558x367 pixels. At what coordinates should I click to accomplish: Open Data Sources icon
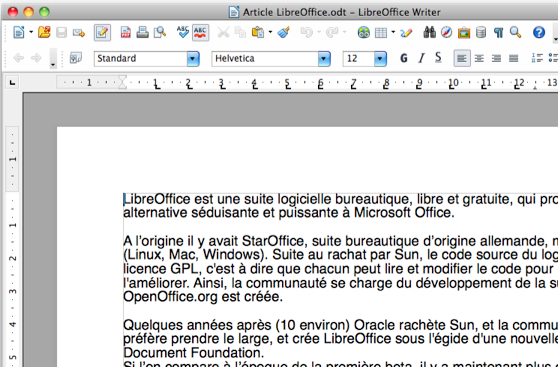pyautogui.click(x=481, y=33)
